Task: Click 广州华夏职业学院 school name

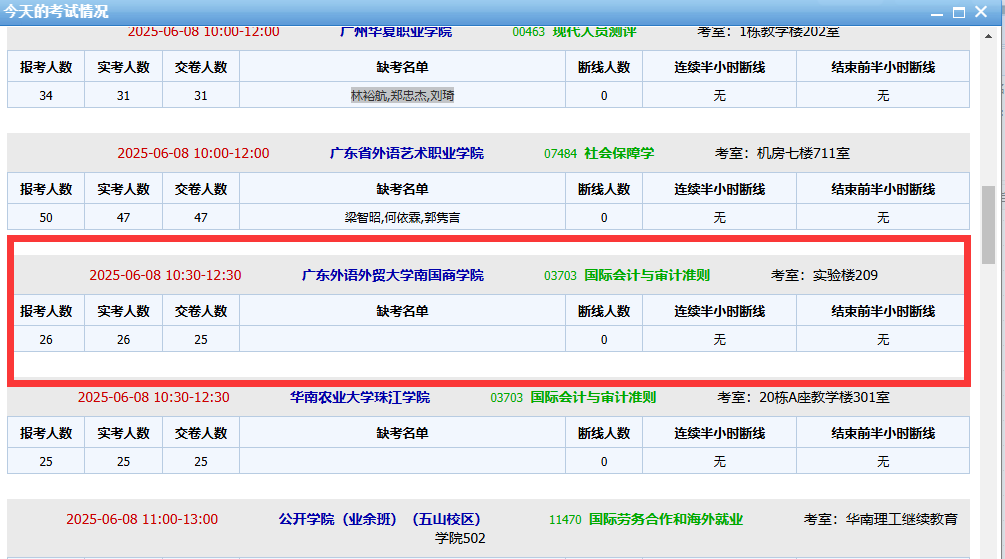Action: (395, 31)
